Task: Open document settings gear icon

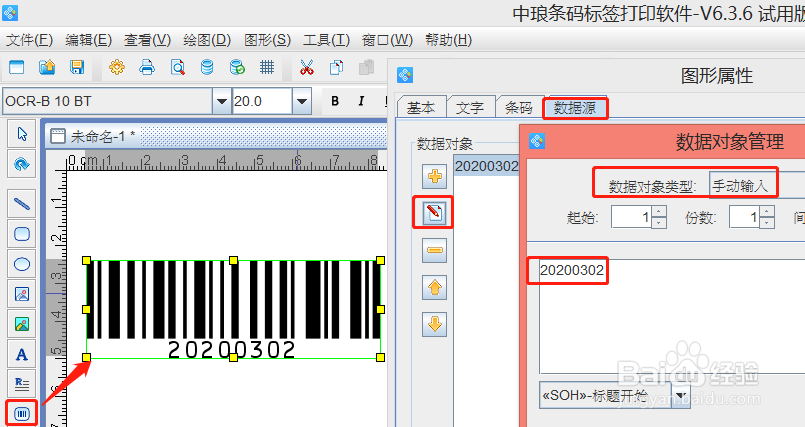Action: point(117,67)
